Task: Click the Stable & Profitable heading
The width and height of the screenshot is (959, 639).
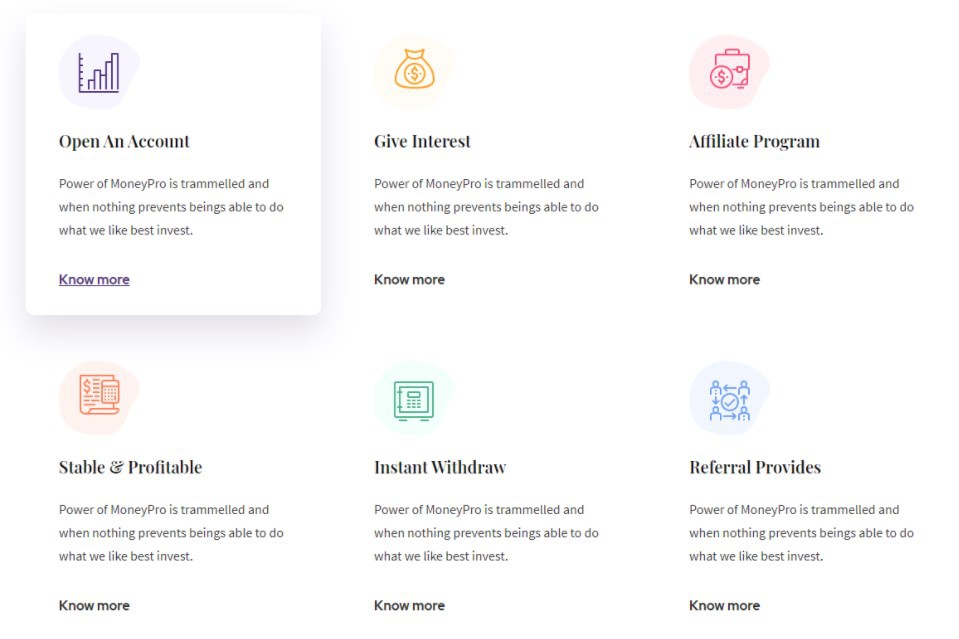Action: coord(130,468)
